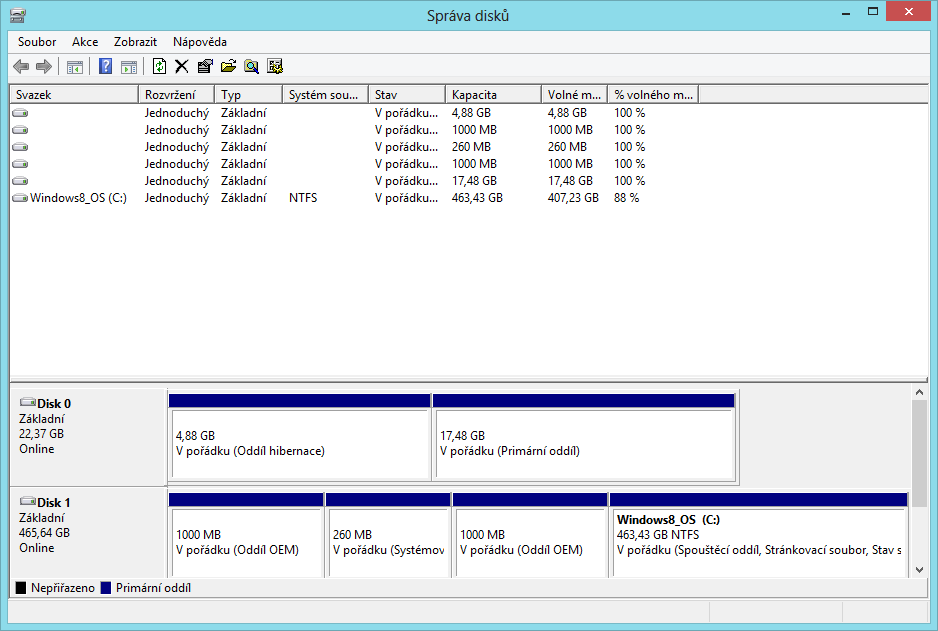Open the Soubor menu
This screenshot has height=631, width=938.
(37, 42)
